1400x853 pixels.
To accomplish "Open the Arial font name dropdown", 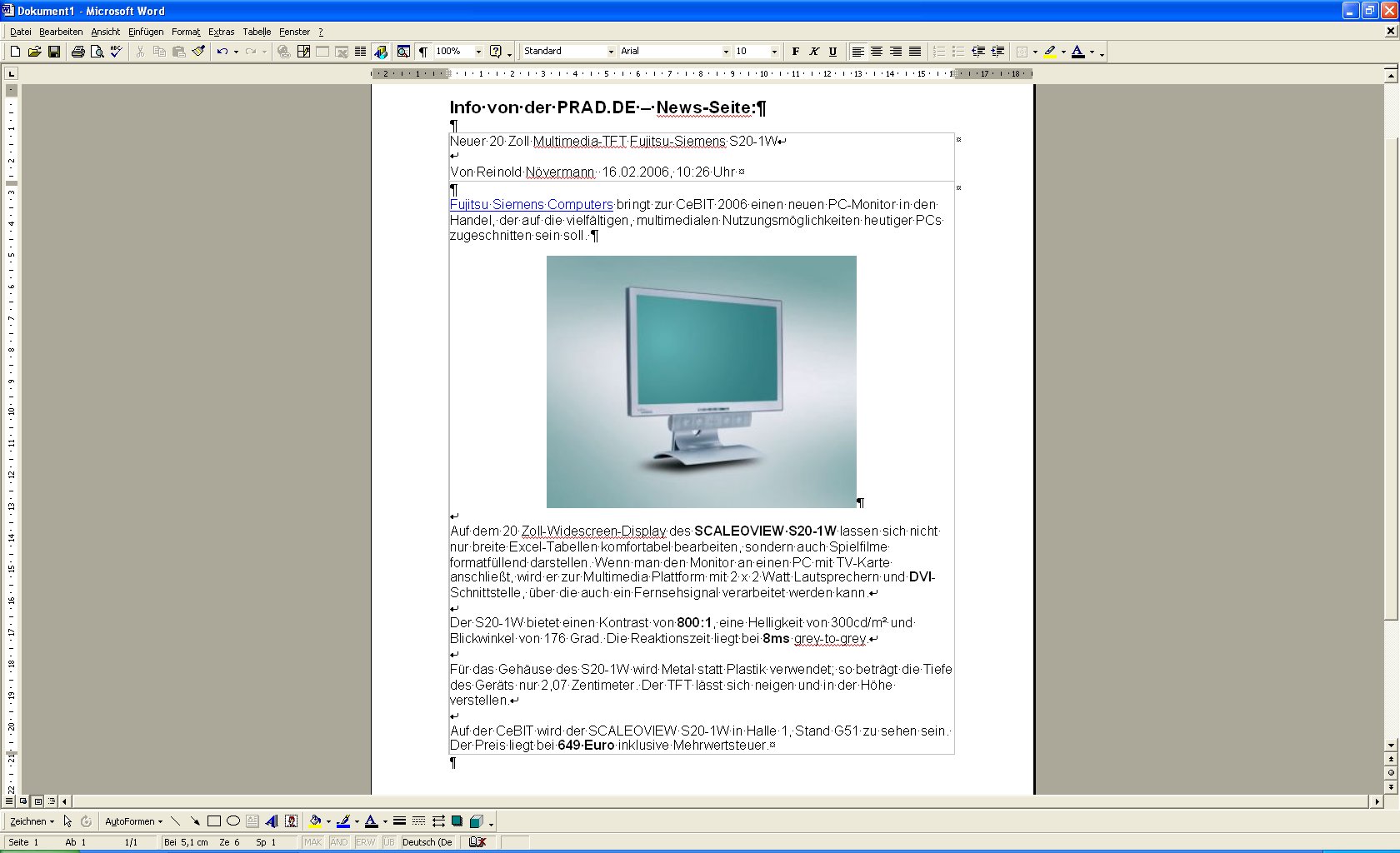I will pos(726,52).
